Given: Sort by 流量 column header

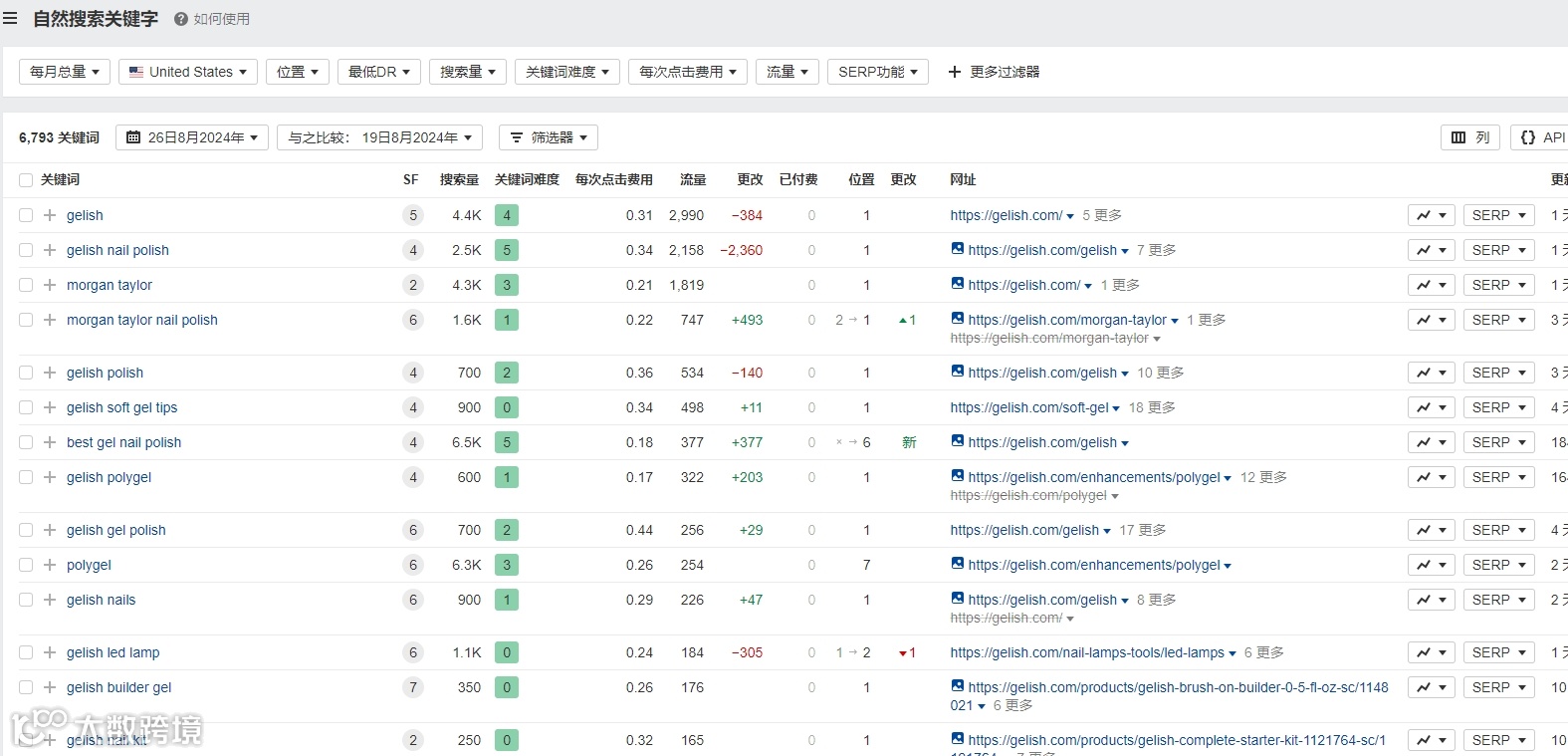Looking at the screenshot, I should coord(693,180).
